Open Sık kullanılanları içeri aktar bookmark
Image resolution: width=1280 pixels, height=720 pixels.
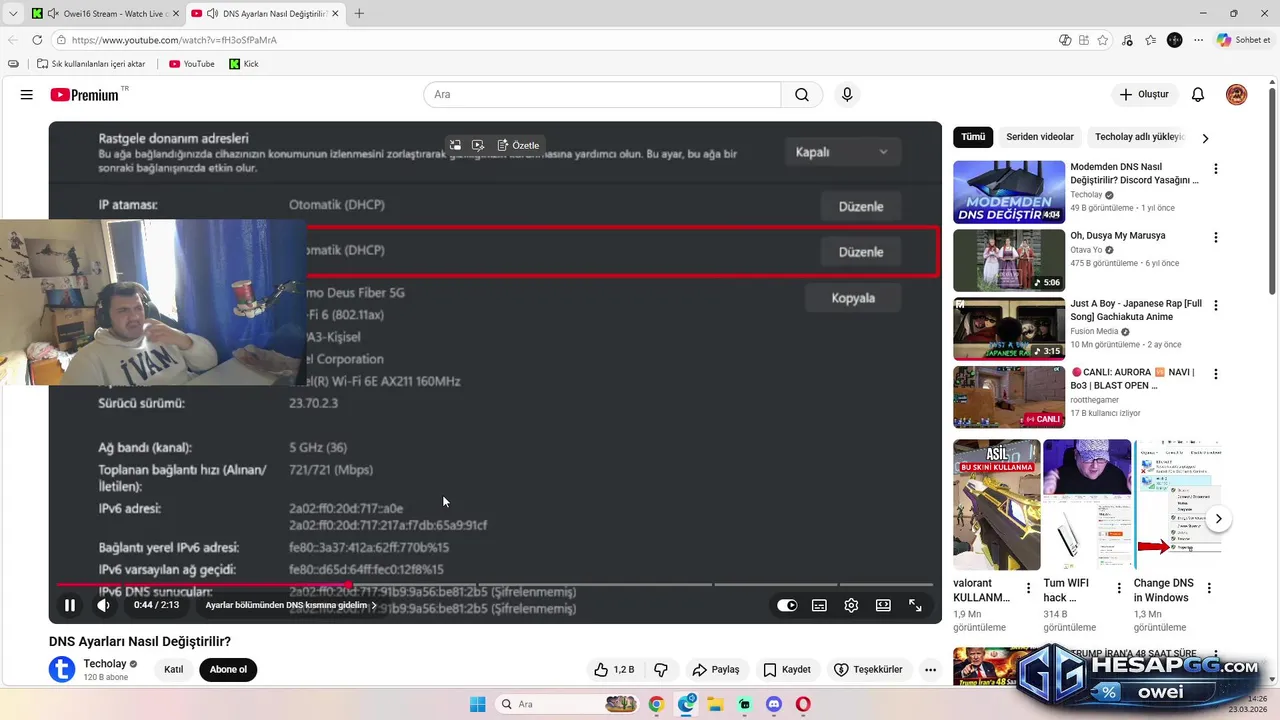[x=91, y=64]
